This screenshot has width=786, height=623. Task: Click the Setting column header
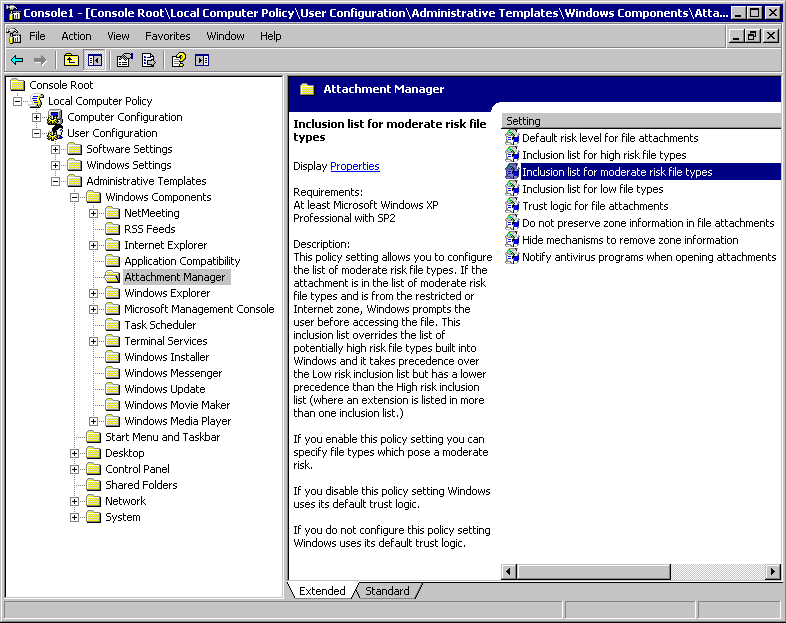640,121
